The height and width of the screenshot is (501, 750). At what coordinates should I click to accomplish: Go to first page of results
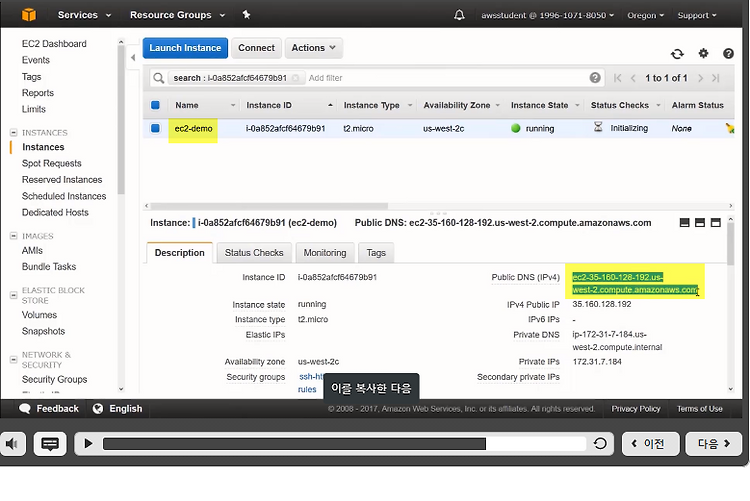click(618, 78)
